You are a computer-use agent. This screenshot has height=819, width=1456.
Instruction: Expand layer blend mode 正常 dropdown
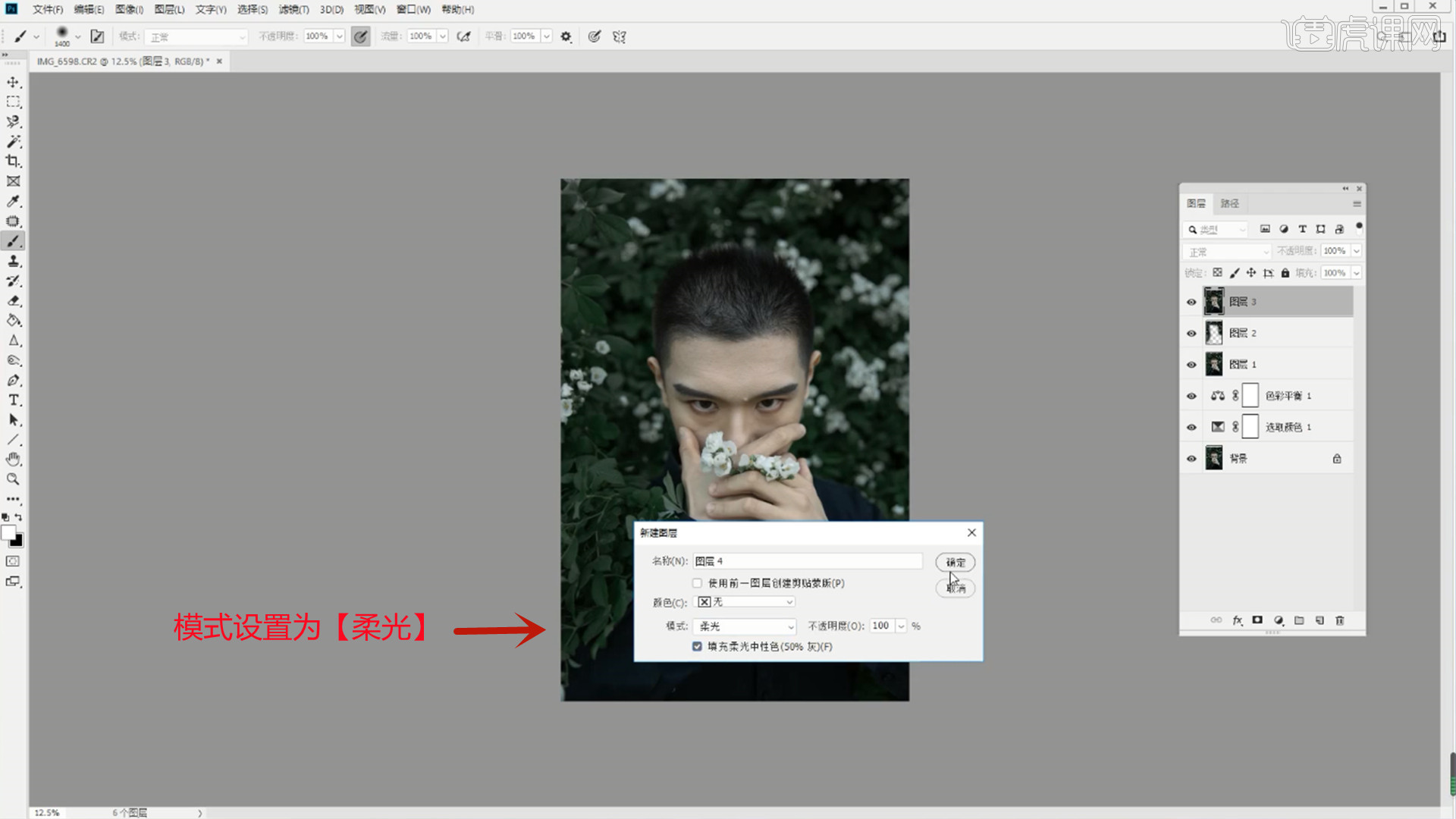click(1226, 252)
